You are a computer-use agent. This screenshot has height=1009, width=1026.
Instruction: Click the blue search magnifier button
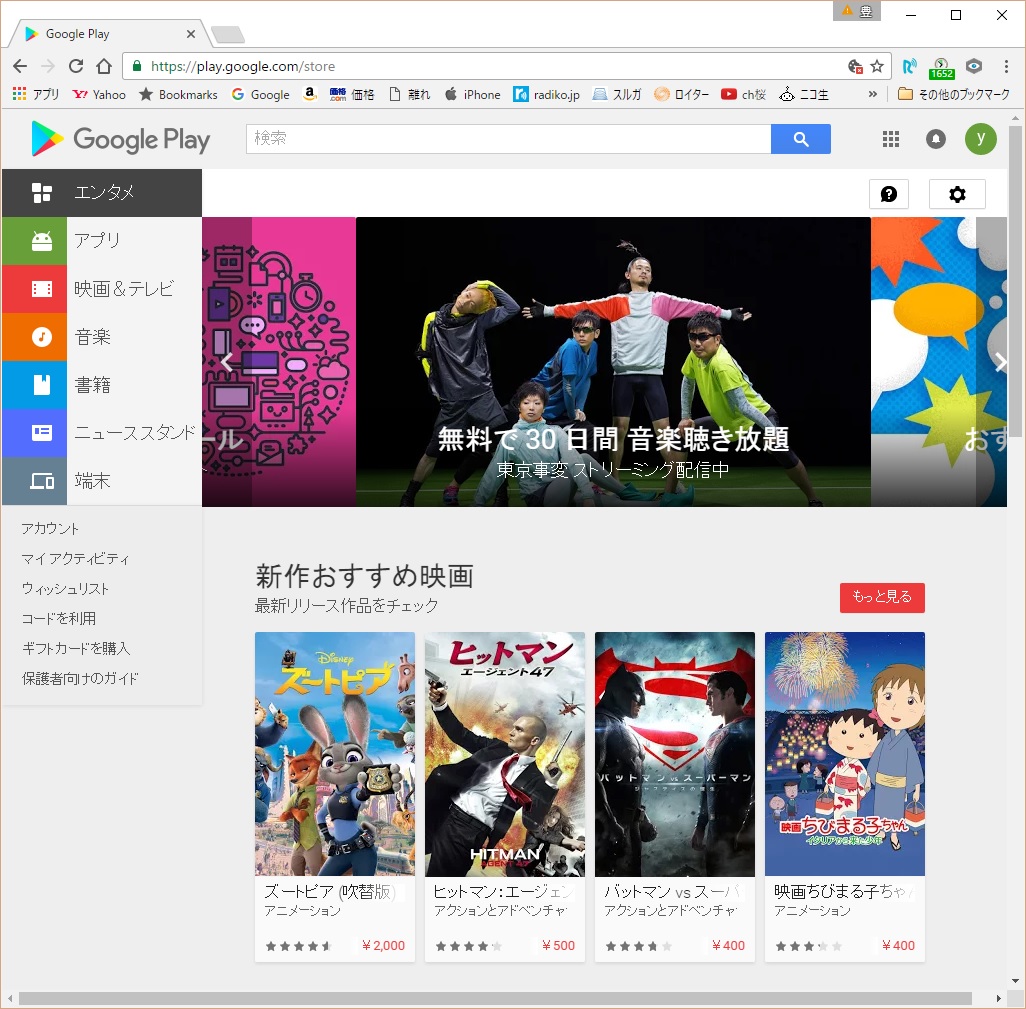pos(801,139)
